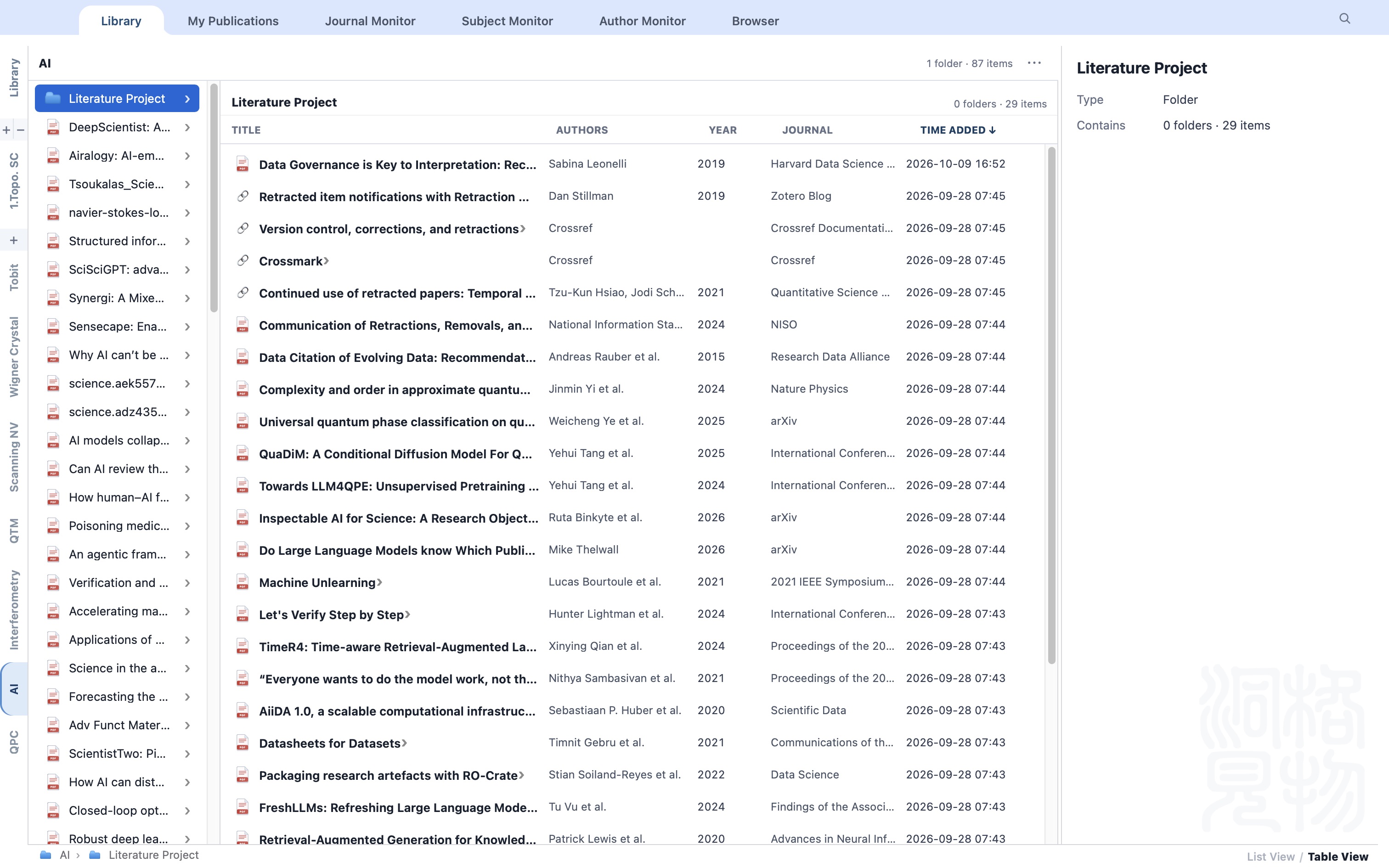Click the plus icon above Tobit tab
Viewport: 1389px width, 868px height.
[x=14, y=241]
